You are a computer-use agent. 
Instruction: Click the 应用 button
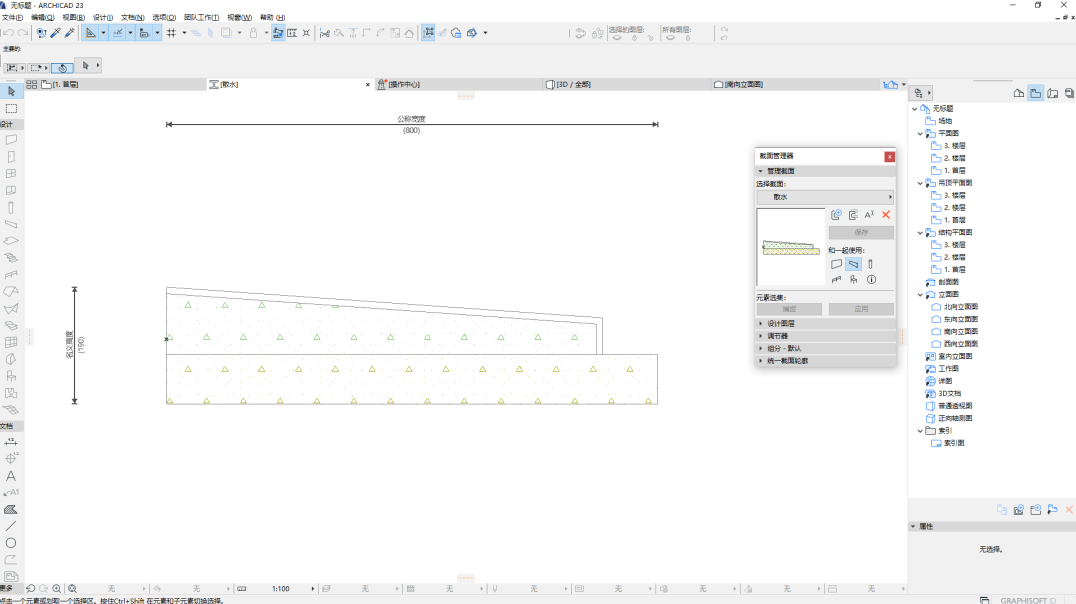[861, 309]
